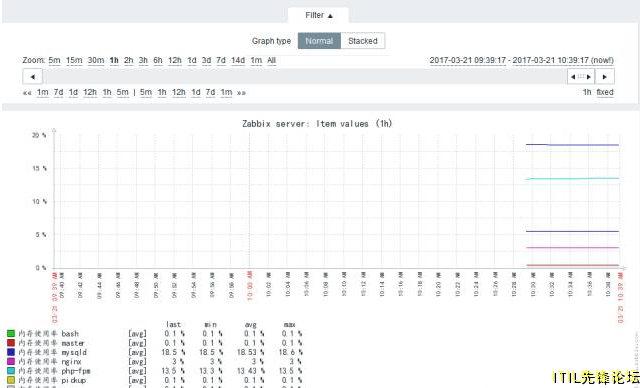Move back 7d using left-side link
Image resolution: width=640 pixels, height=388 pixels.
point(58,93)
